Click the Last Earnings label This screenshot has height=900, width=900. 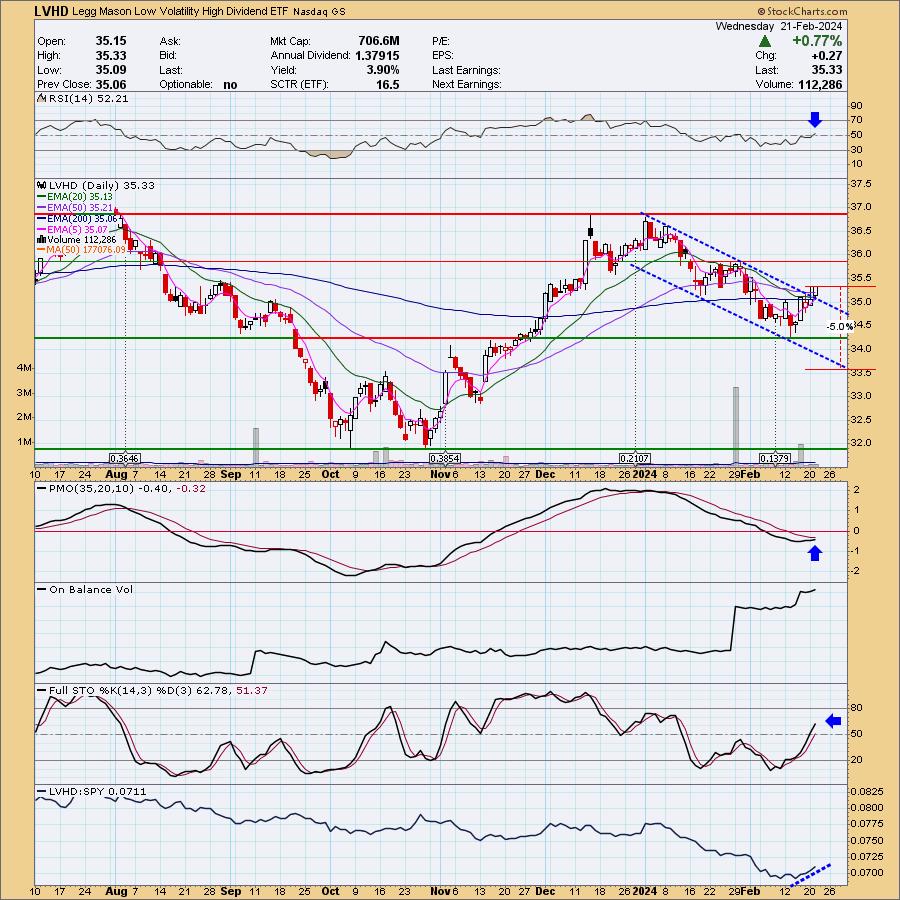[466, 70]
